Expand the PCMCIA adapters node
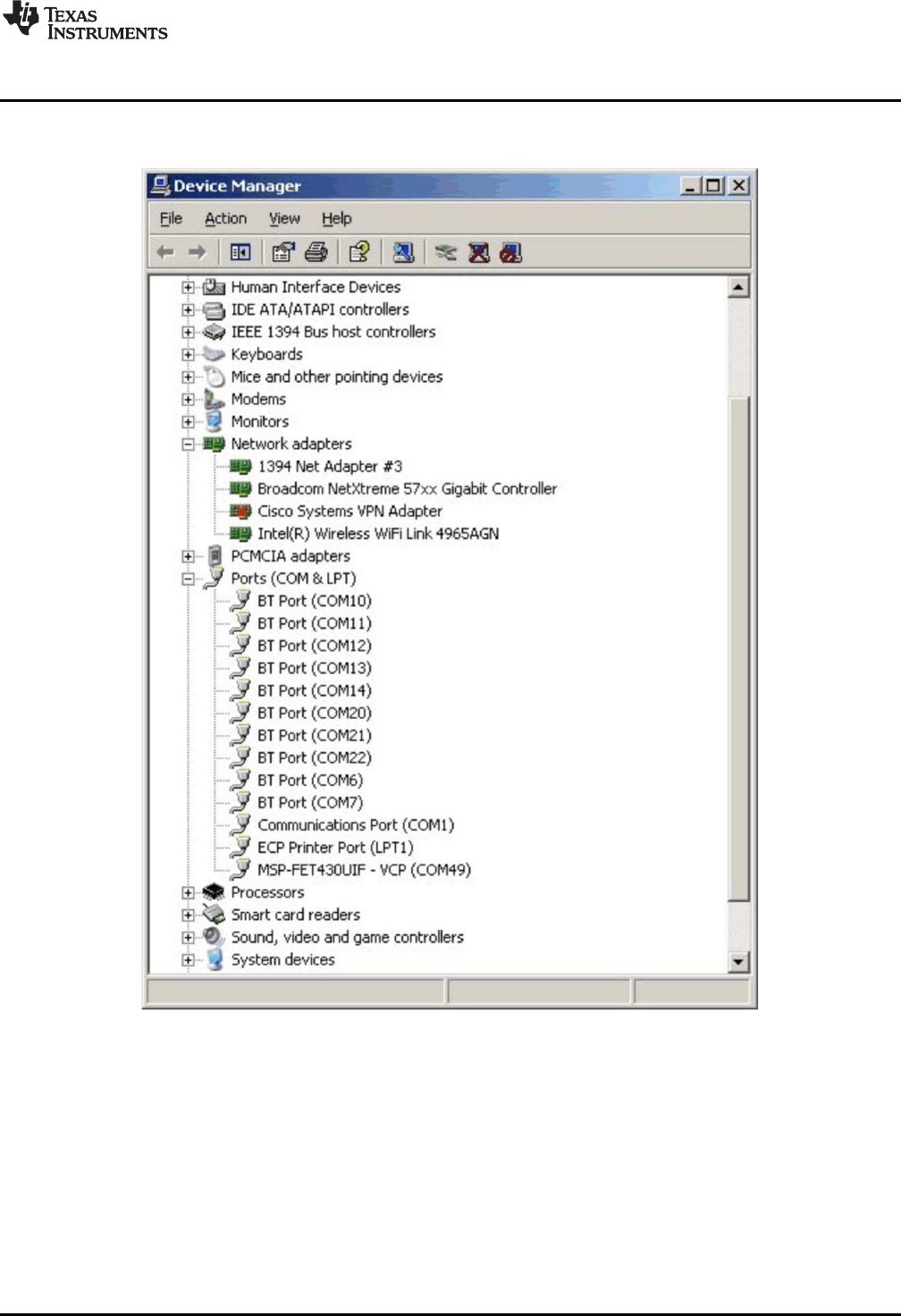Screen dimensions: 901x1316 point(188,555)
